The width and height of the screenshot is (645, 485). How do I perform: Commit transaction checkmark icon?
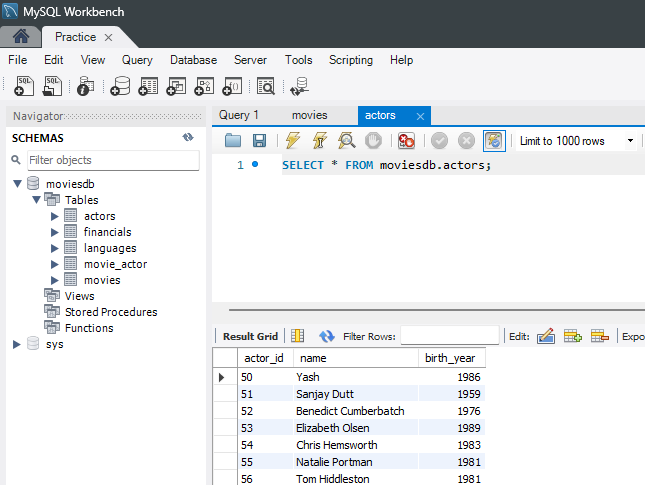coord(439,141)
